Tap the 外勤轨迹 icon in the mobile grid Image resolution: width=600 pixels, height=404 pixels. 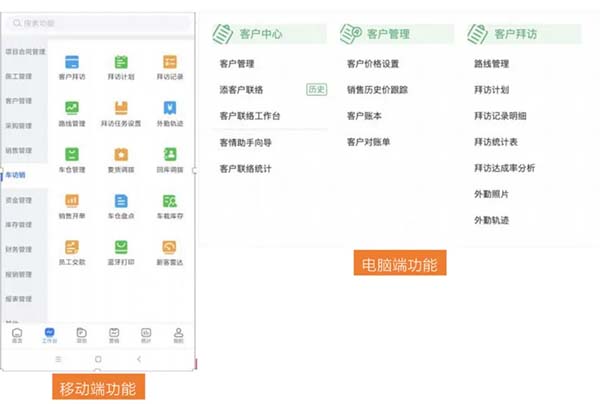170,108
